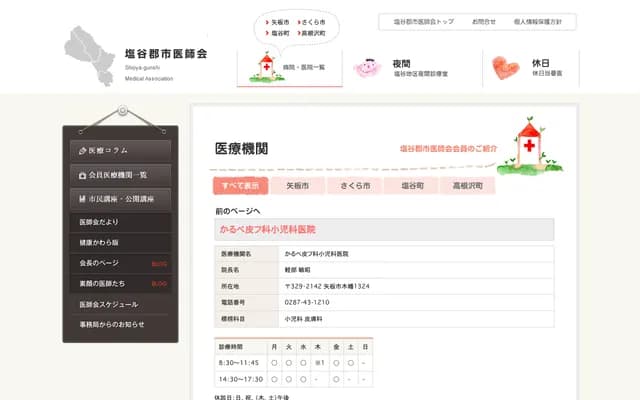Open the 高根沢町 tab
Viewport: 640px width, 400px height.
point(468,186)
